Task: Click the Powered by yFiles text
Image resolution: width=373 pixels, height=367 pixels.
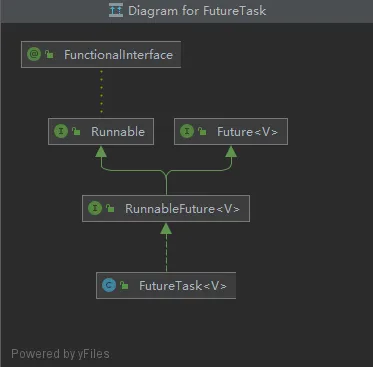Action: [60, 354]
